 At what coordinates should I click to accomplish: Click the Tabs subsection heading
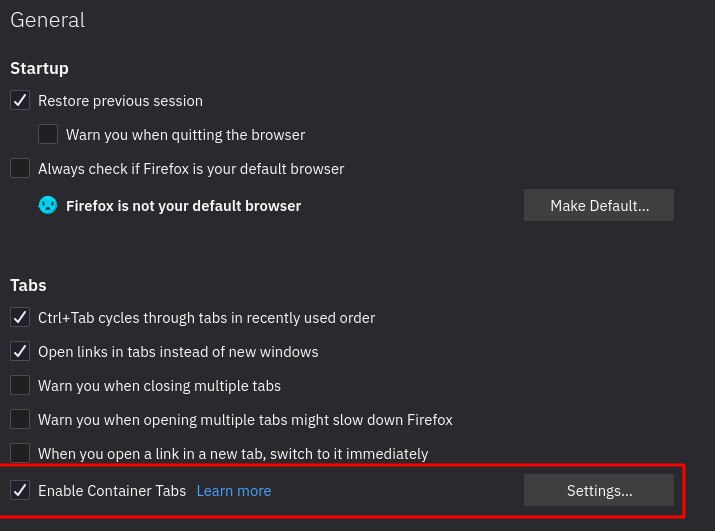(28, 285)
